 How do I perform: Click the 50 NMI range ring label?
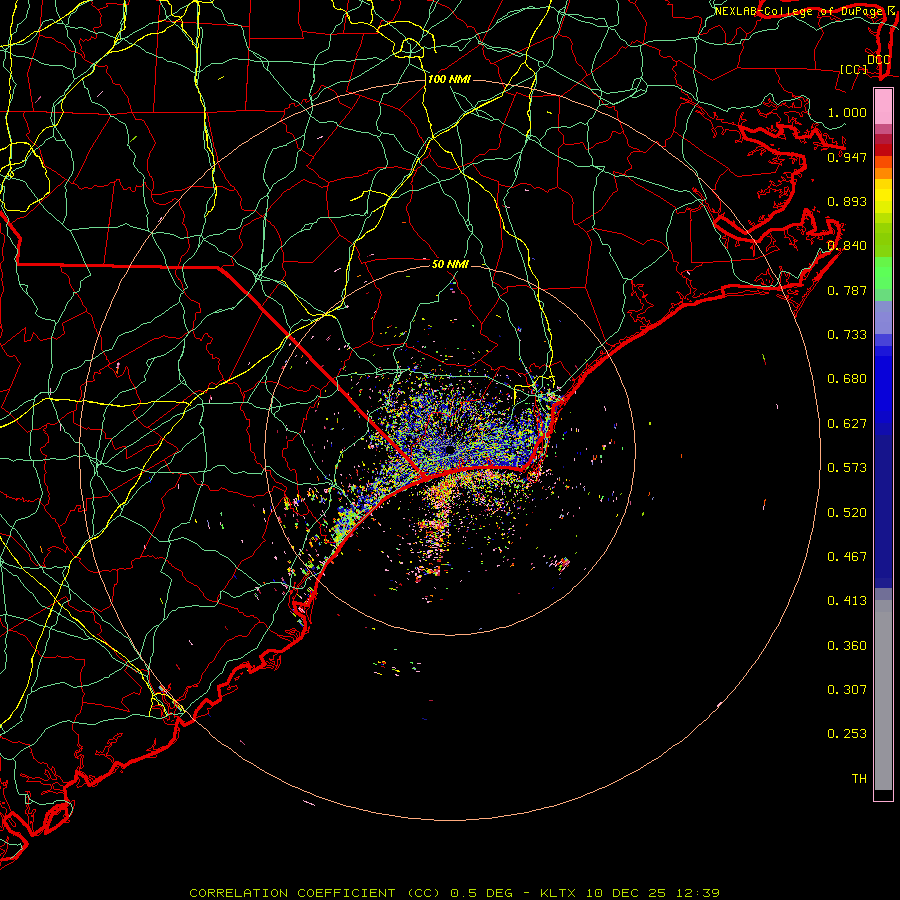(x=450, y=264)
